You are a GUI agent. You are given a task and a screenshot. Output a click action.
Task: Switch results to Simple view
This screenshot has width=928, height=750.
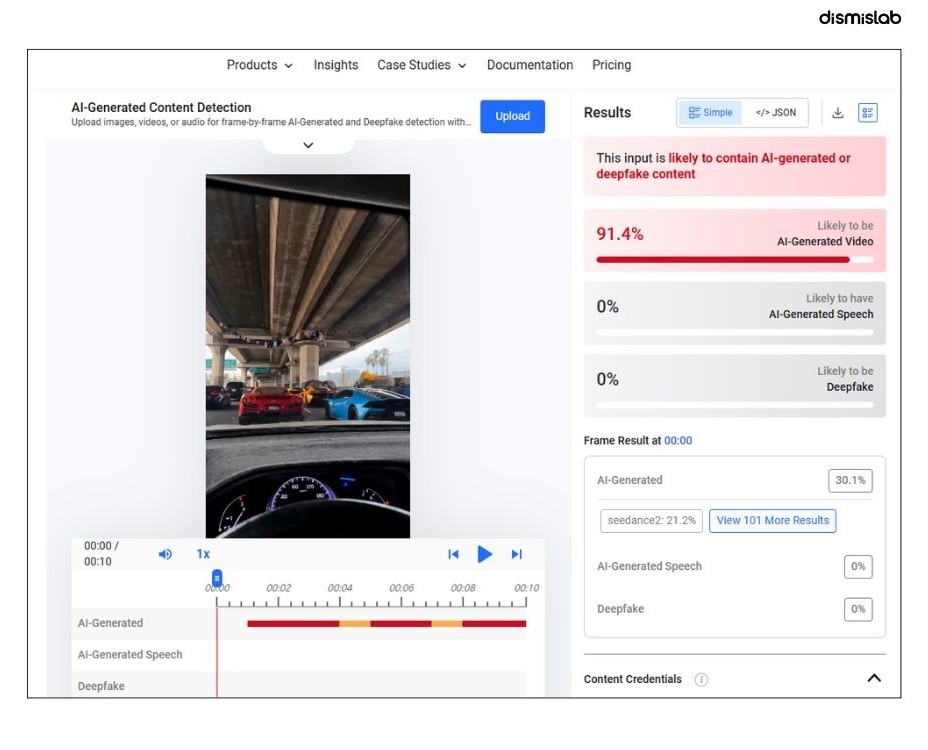(710, 112)
